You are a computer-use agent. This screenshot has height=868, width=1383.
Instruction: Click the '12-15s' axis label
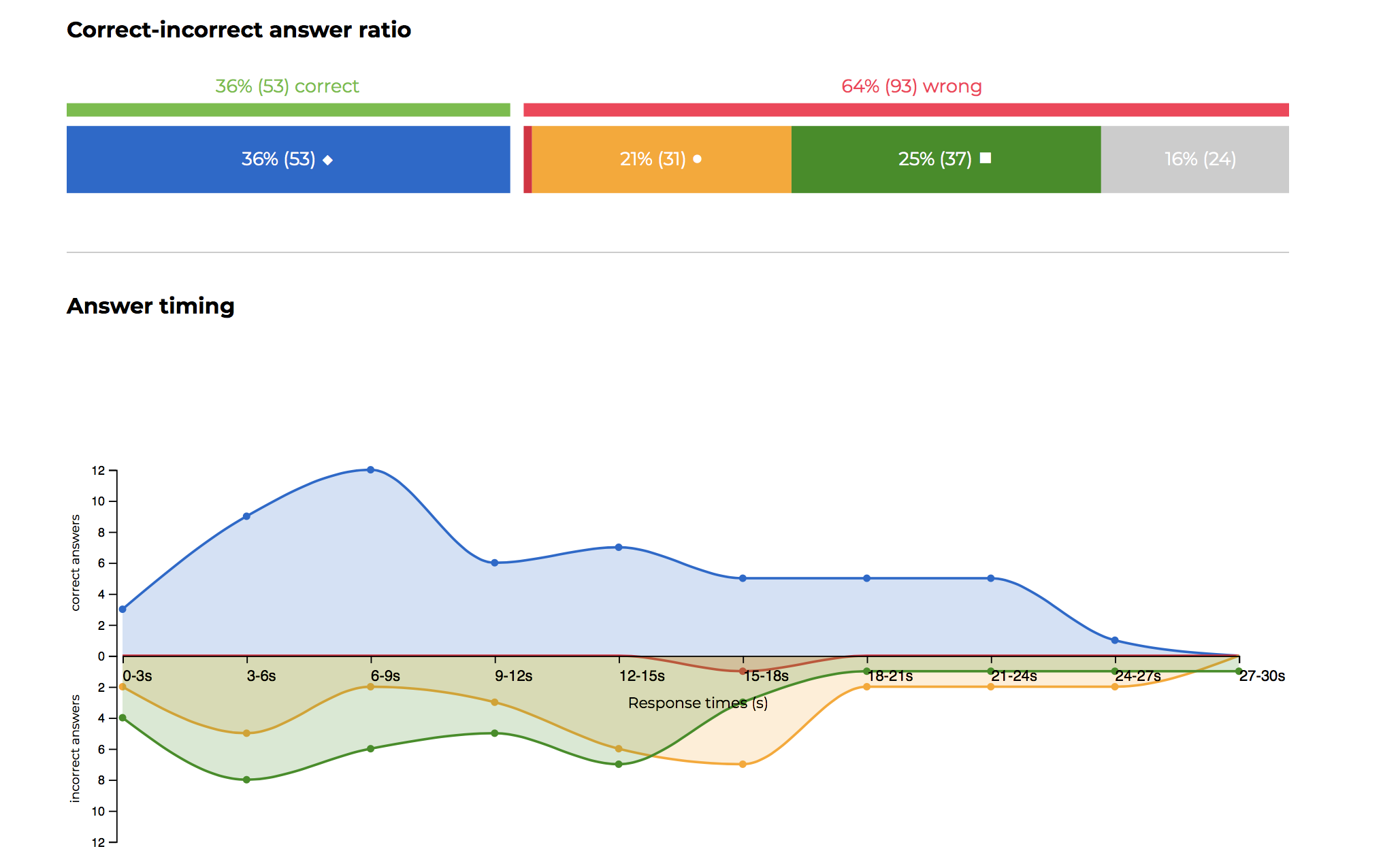pyautogui.click(x=641, y=676)
